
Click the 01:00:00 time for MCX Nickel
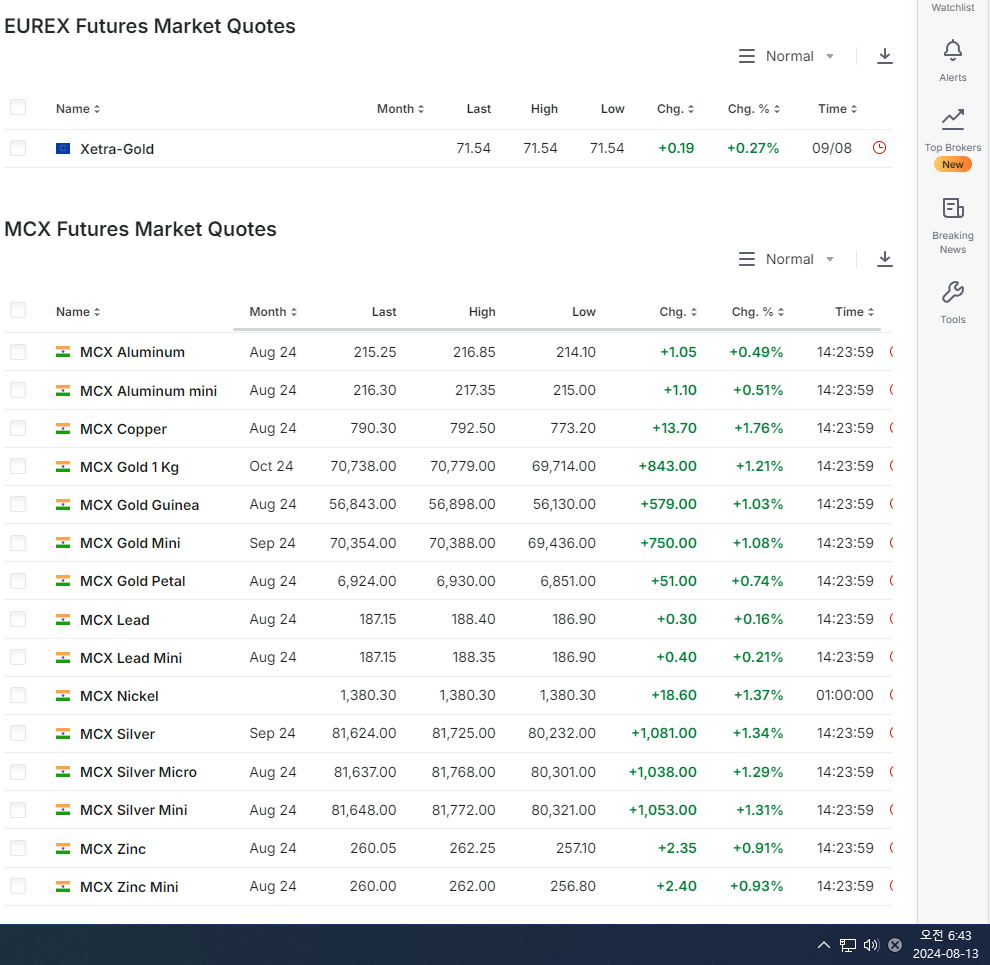point(845,695)
